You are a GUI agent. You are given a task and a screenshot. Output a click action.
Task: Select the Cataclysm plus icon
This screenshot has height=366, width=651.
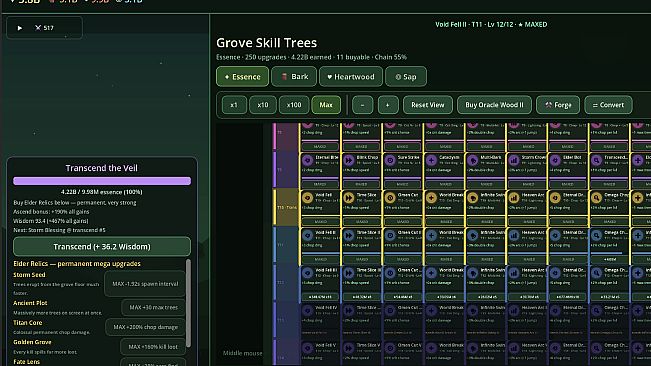[x=431, y=160]
